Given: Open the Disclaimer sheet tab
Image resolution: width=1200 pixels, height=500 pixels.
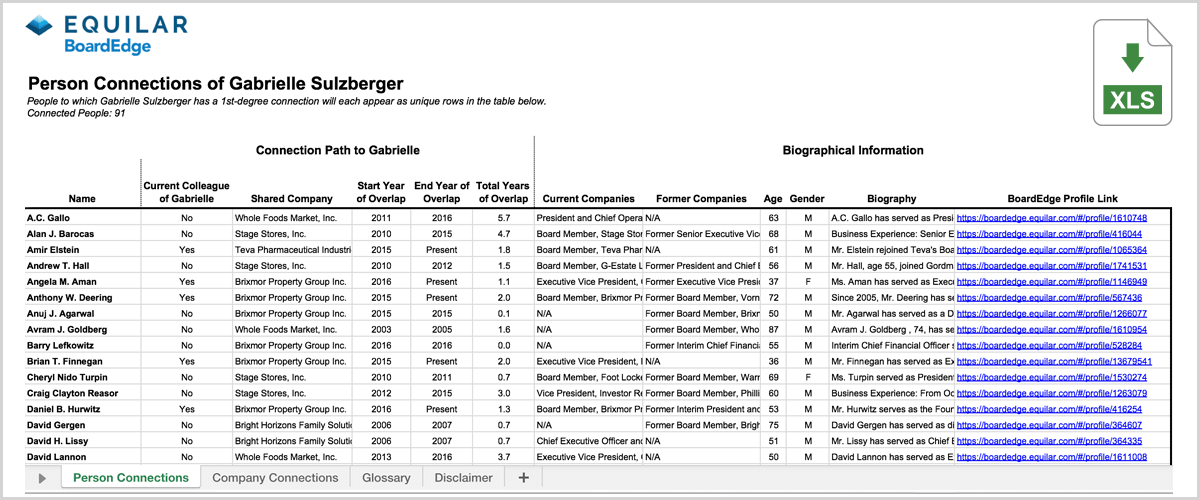Looking at the screenshot, I should coord(463,478).
